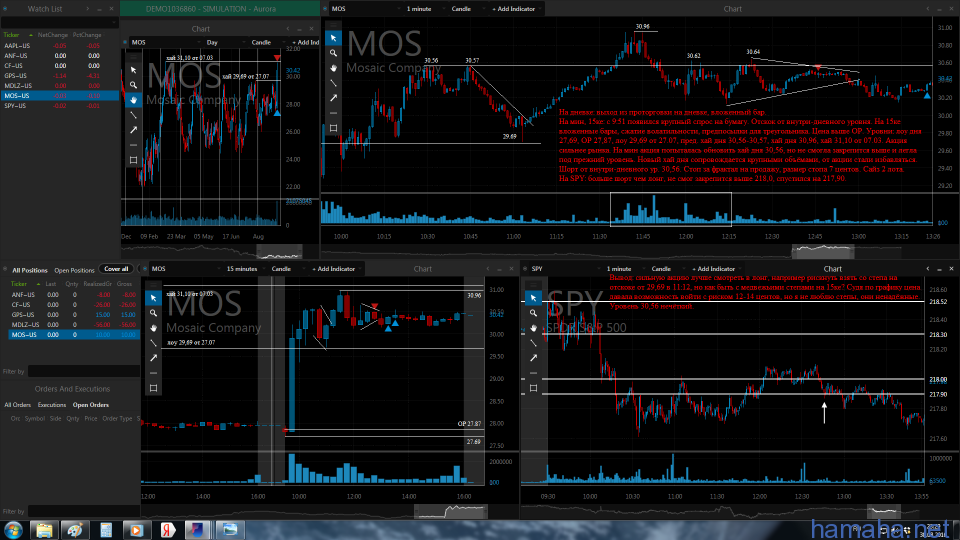Choose the magnifier tool in SPY chart
The image size is (960, 540).
(533, 313)
